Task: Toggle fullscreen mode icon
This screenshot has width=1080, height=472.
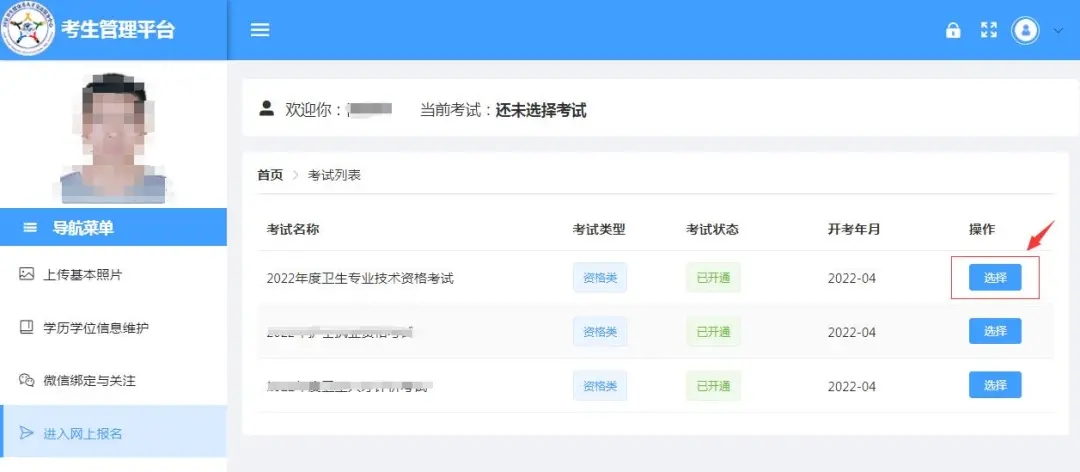Action: click(x=989, y=30)
